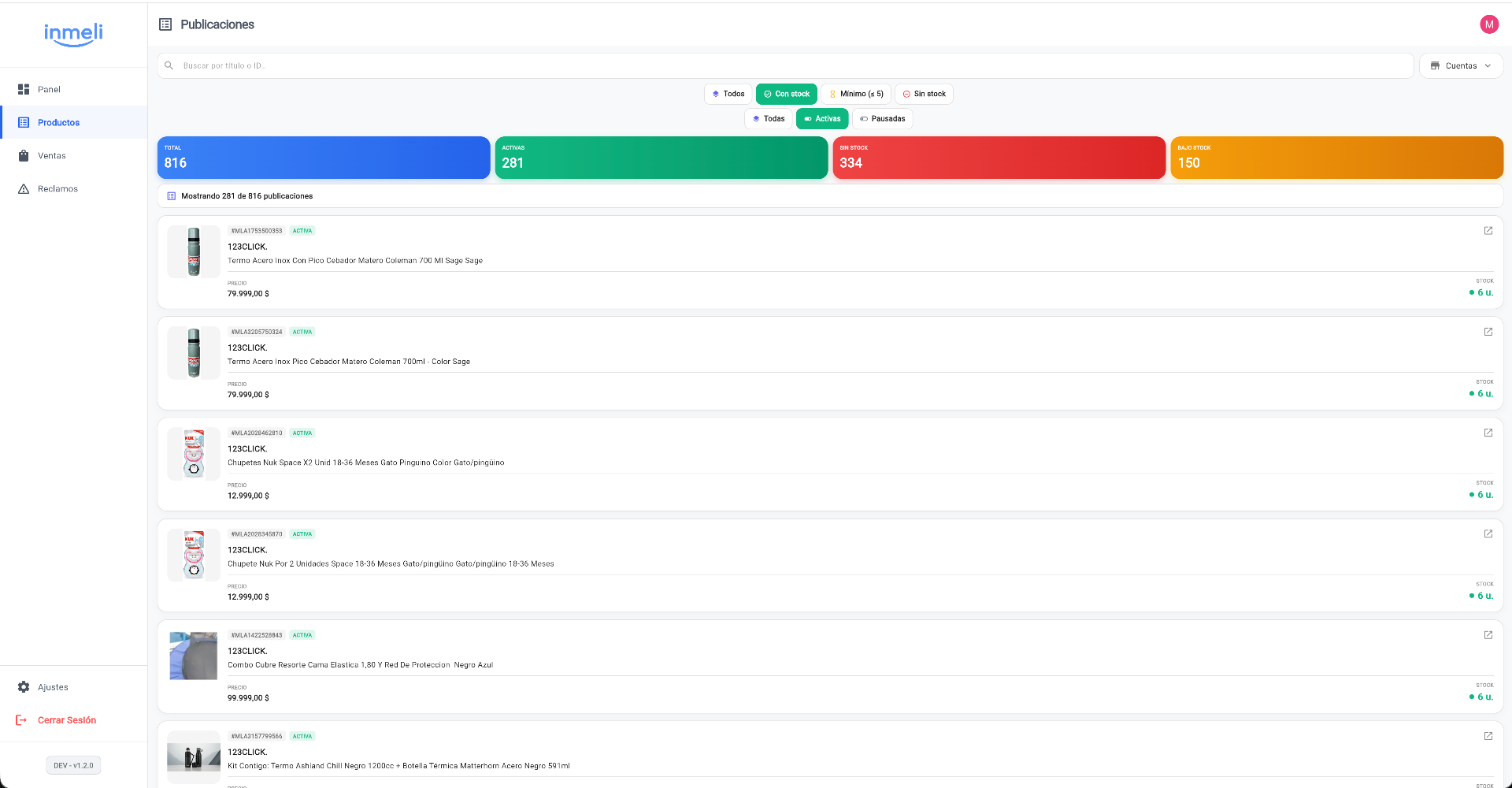
Task: Open external link for listing MLA2028462810
Action: coord(1488,433)
